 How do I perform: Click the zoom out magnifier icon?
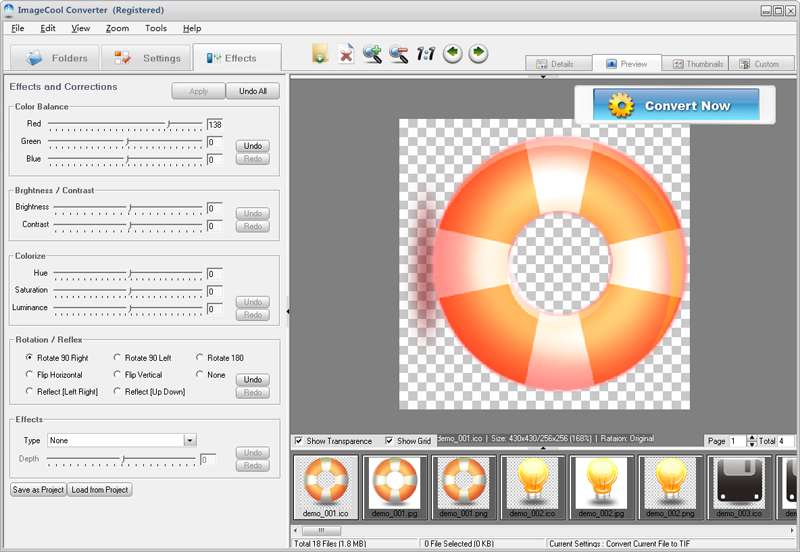pos(399,54)
